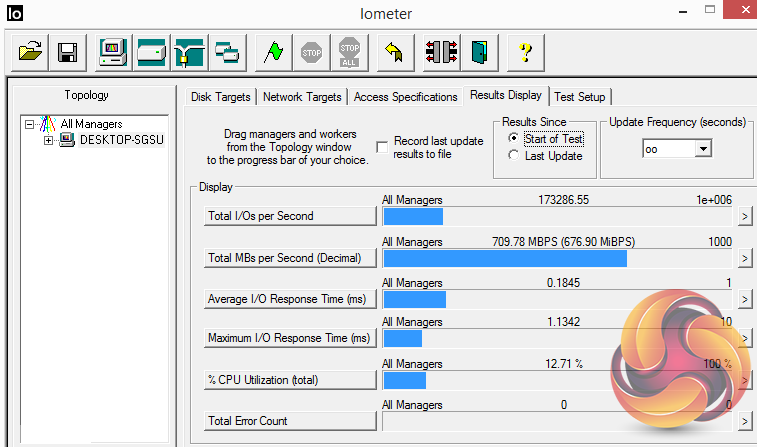Switch to Disk Targets tab
757x447 pixels.
tap(221, 97)
